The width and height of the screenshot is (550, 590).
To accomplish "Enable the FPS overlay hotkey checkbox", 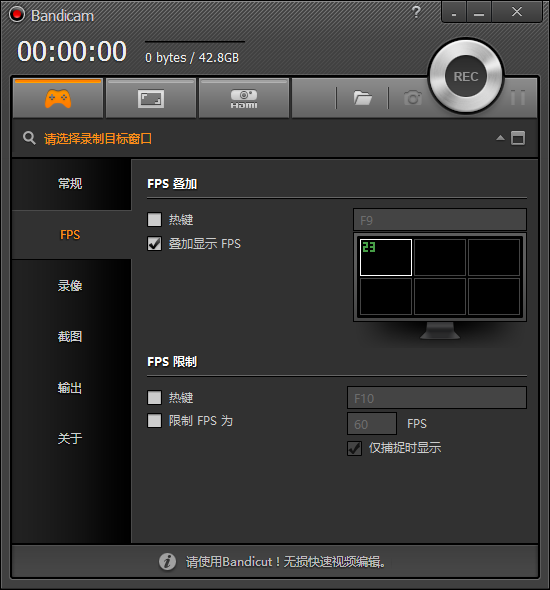I will coord(154,219).
